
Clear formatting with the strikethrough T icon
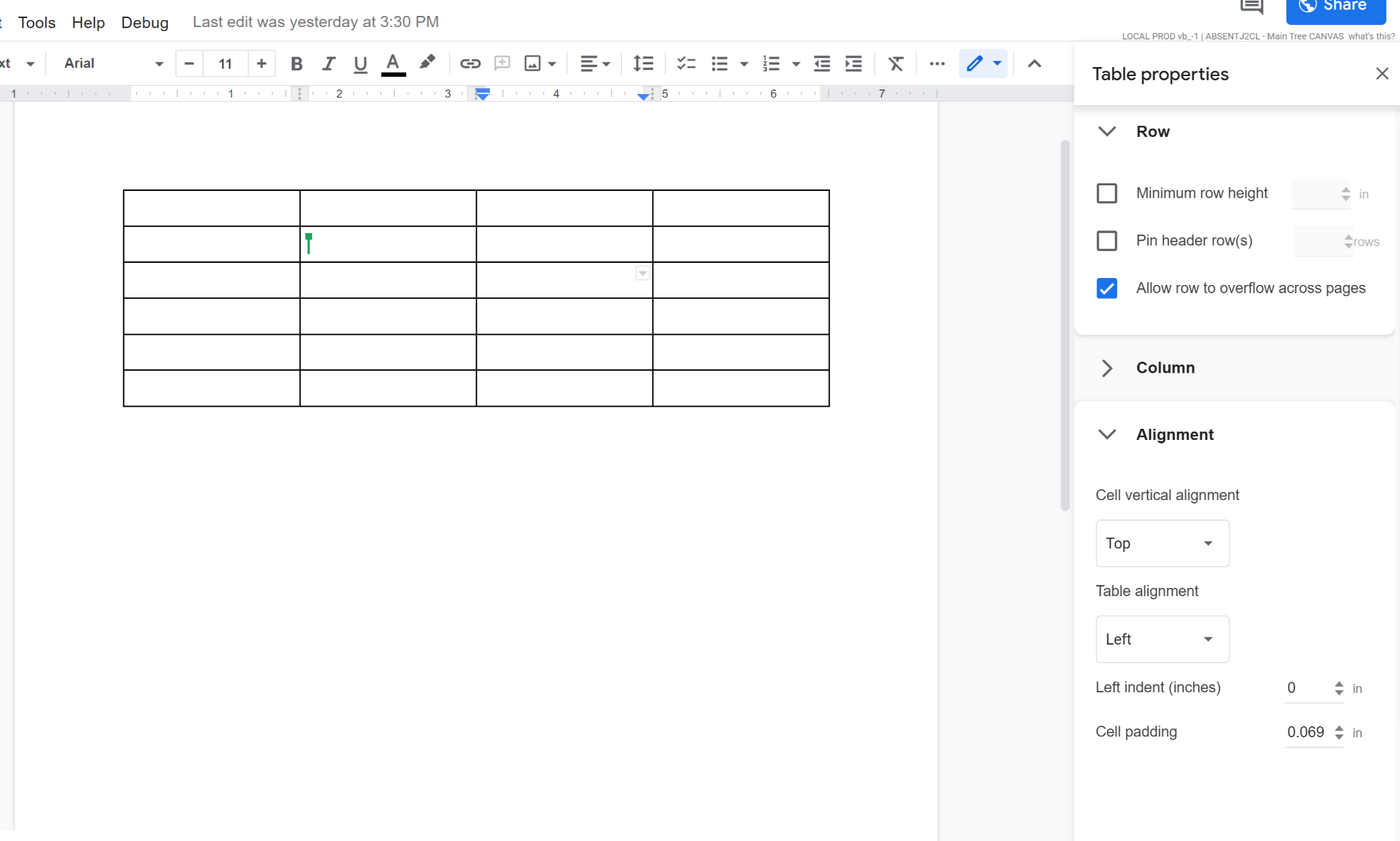pyautogui.click(x=896, y=64)
